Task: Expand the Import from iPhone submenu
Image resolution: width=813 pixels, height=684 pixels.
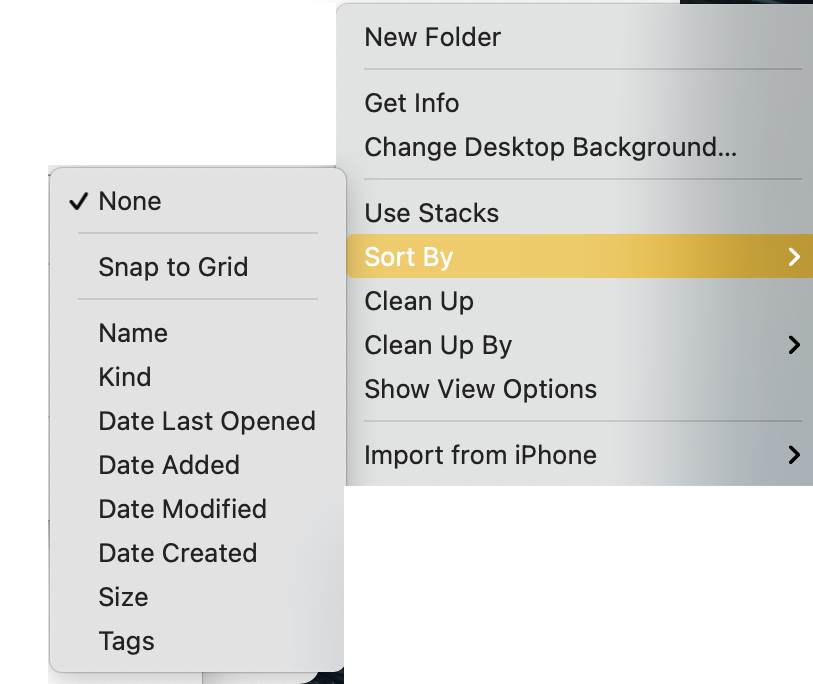Action: click(480, 456)
